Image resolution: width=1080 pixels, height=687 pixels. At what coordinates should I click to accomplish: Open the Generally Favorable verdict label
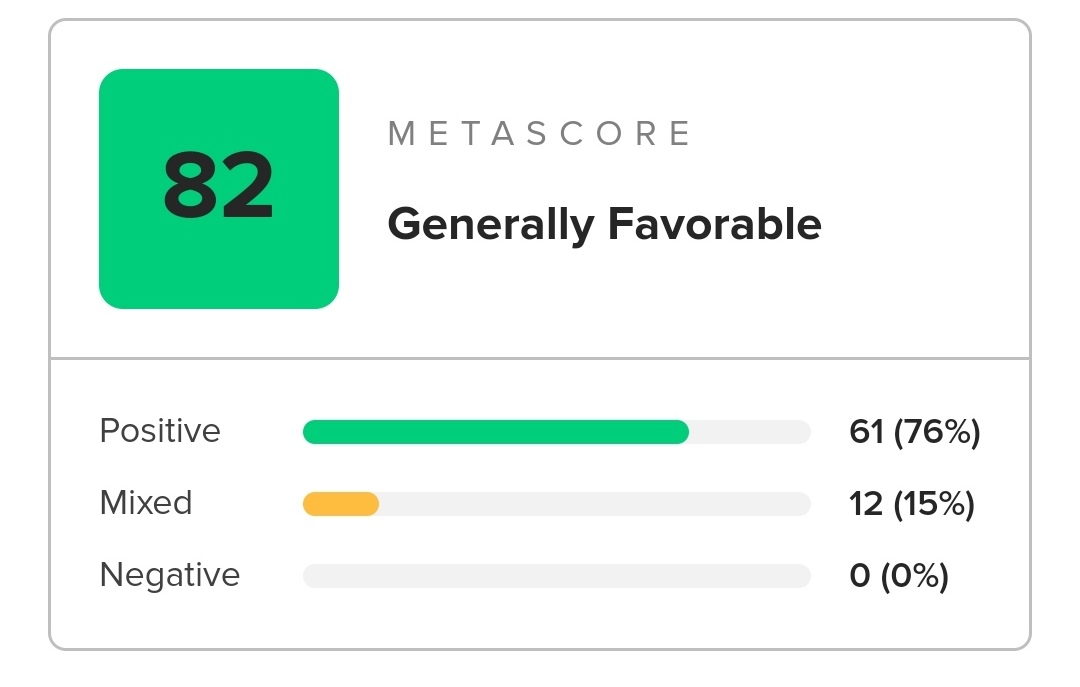point(605,225)
